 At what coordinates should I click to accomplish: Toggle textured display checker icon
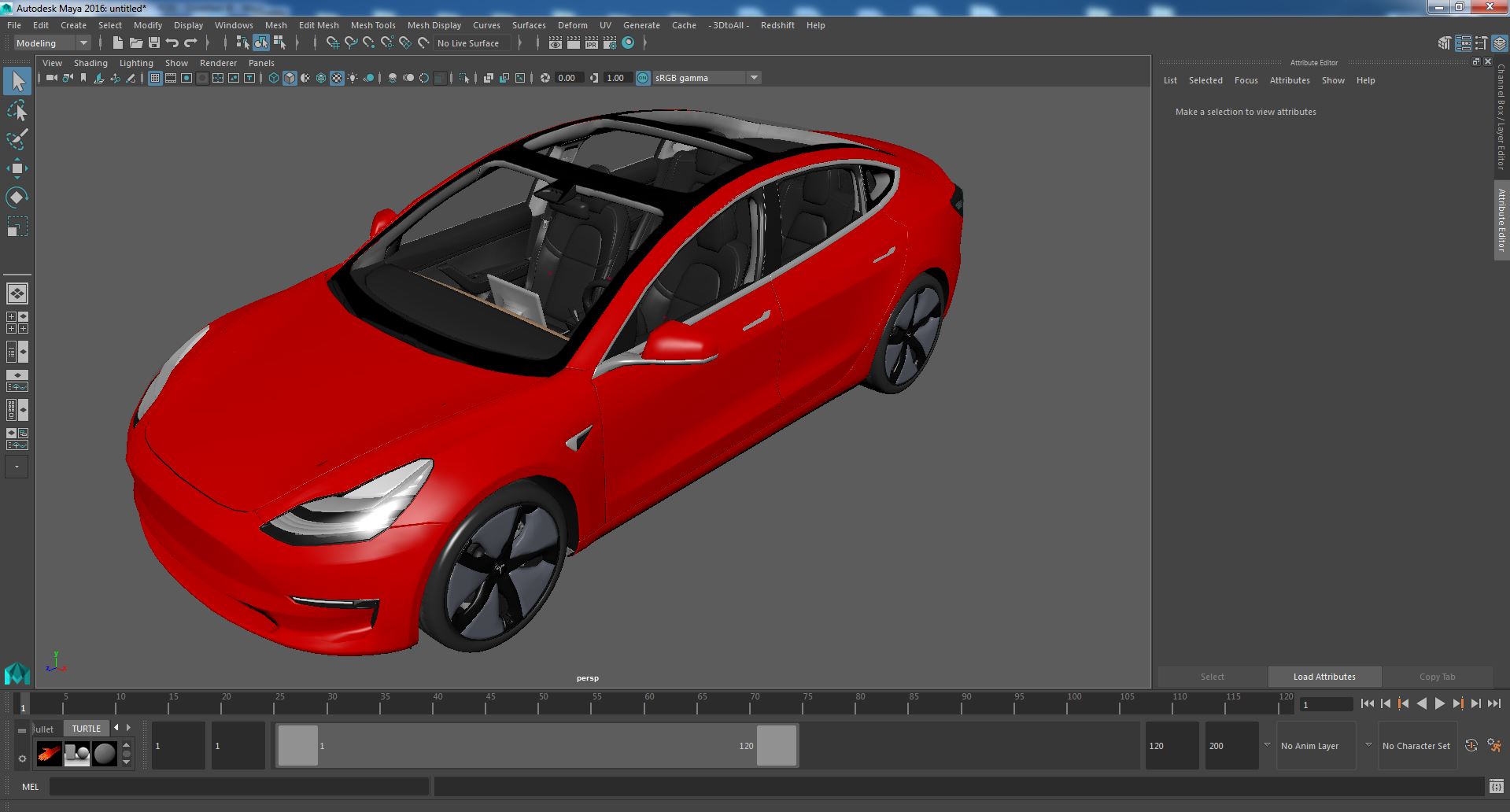pos(337,78)
